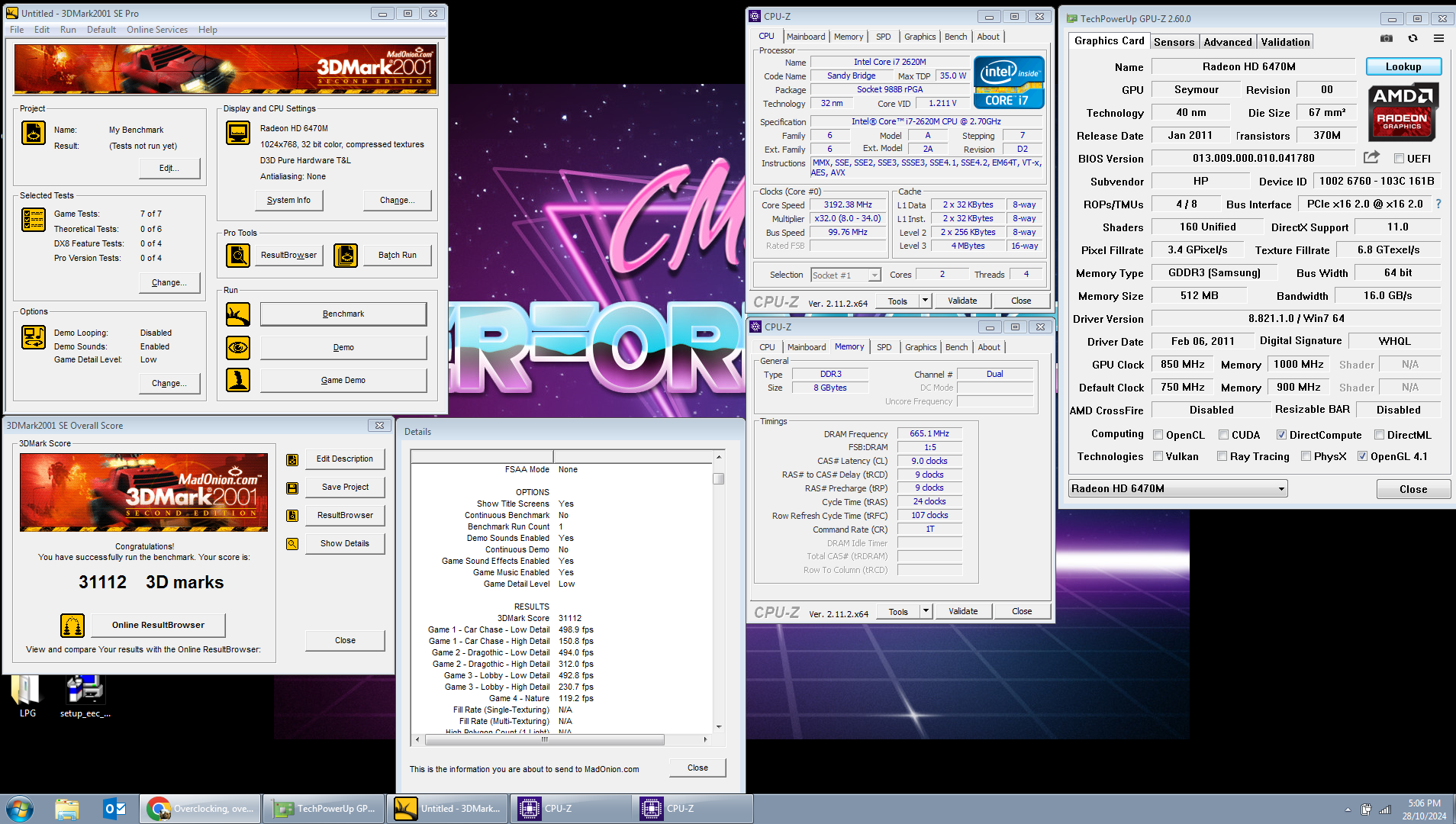Click the Details horizontal scrollbar thumb

[x=543, y=739]
